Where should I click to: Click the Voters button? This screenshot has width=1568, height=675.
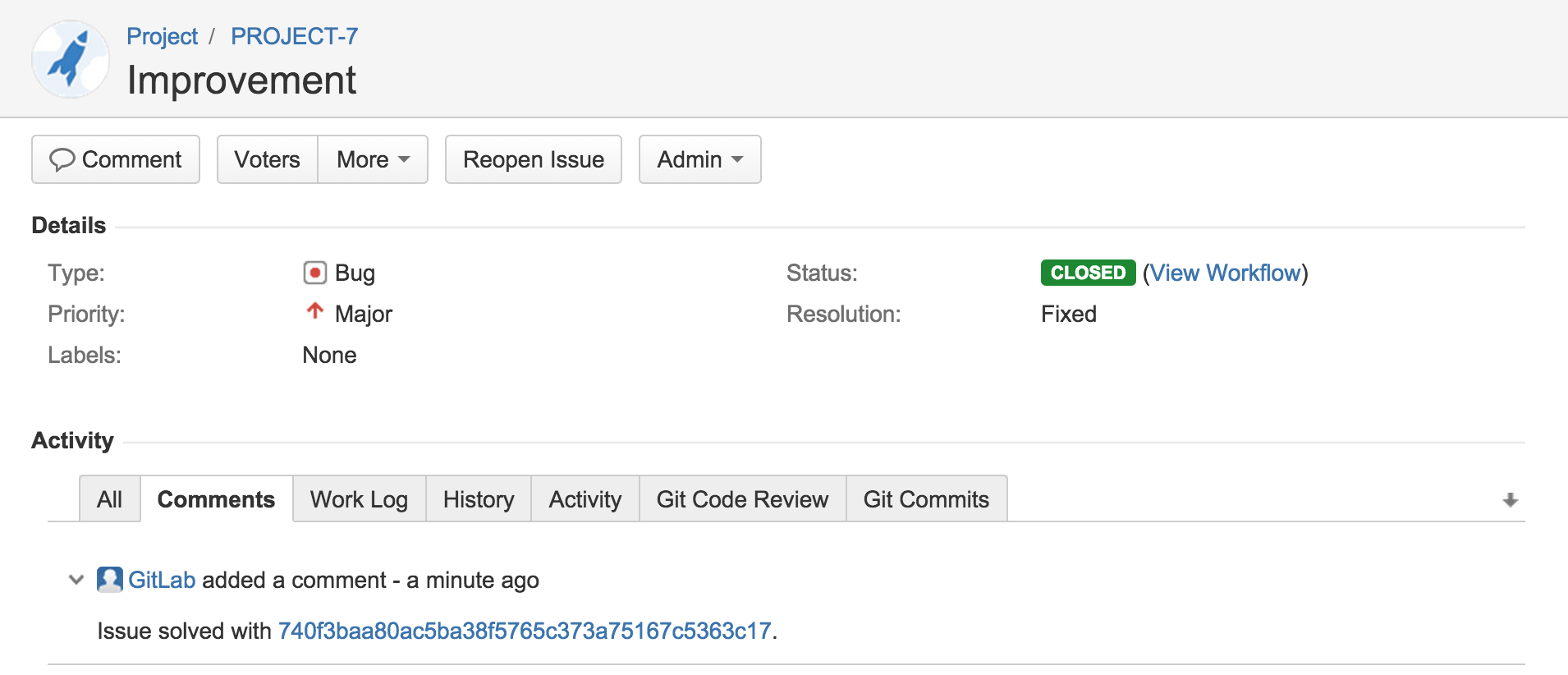pyautogui.click(x=267, y=159)
